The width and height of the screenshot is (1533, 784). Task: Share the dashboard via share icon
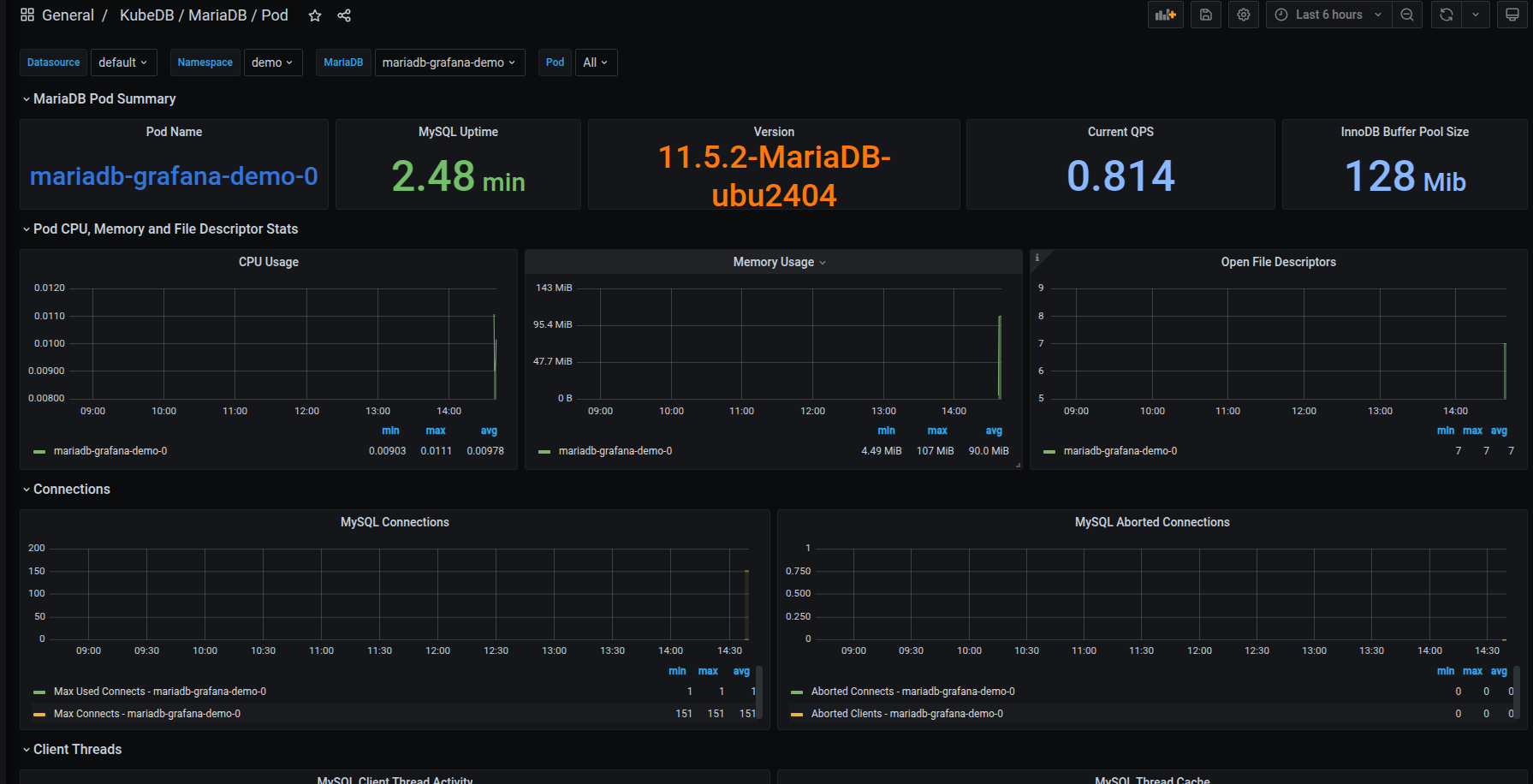[344, 15]
